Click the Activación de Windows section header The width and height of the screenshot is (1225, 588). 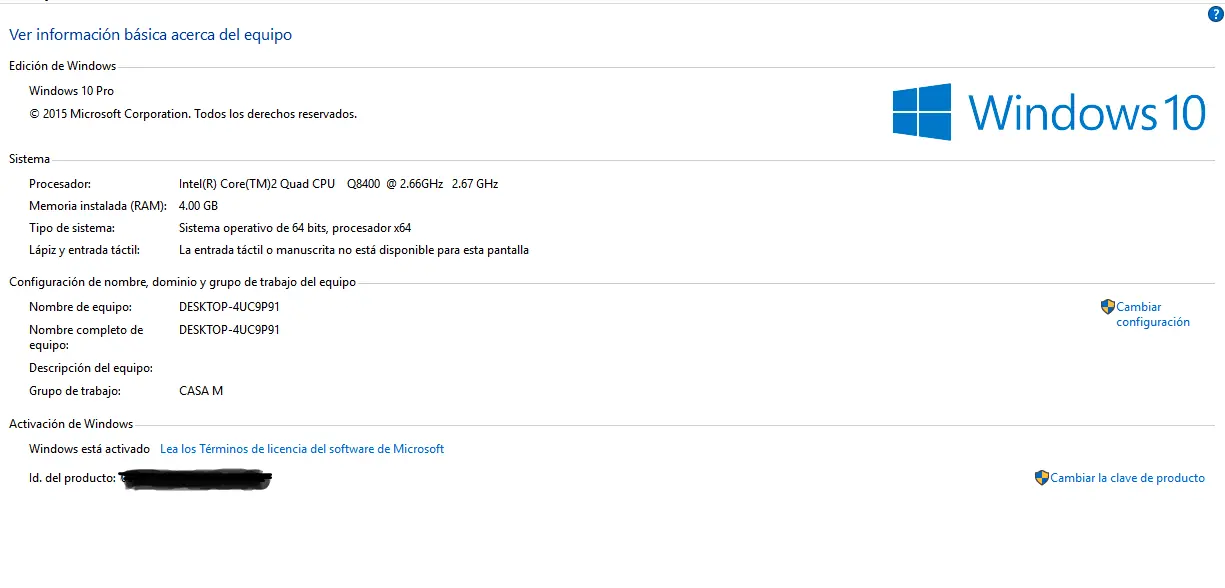tap(71, 424)
